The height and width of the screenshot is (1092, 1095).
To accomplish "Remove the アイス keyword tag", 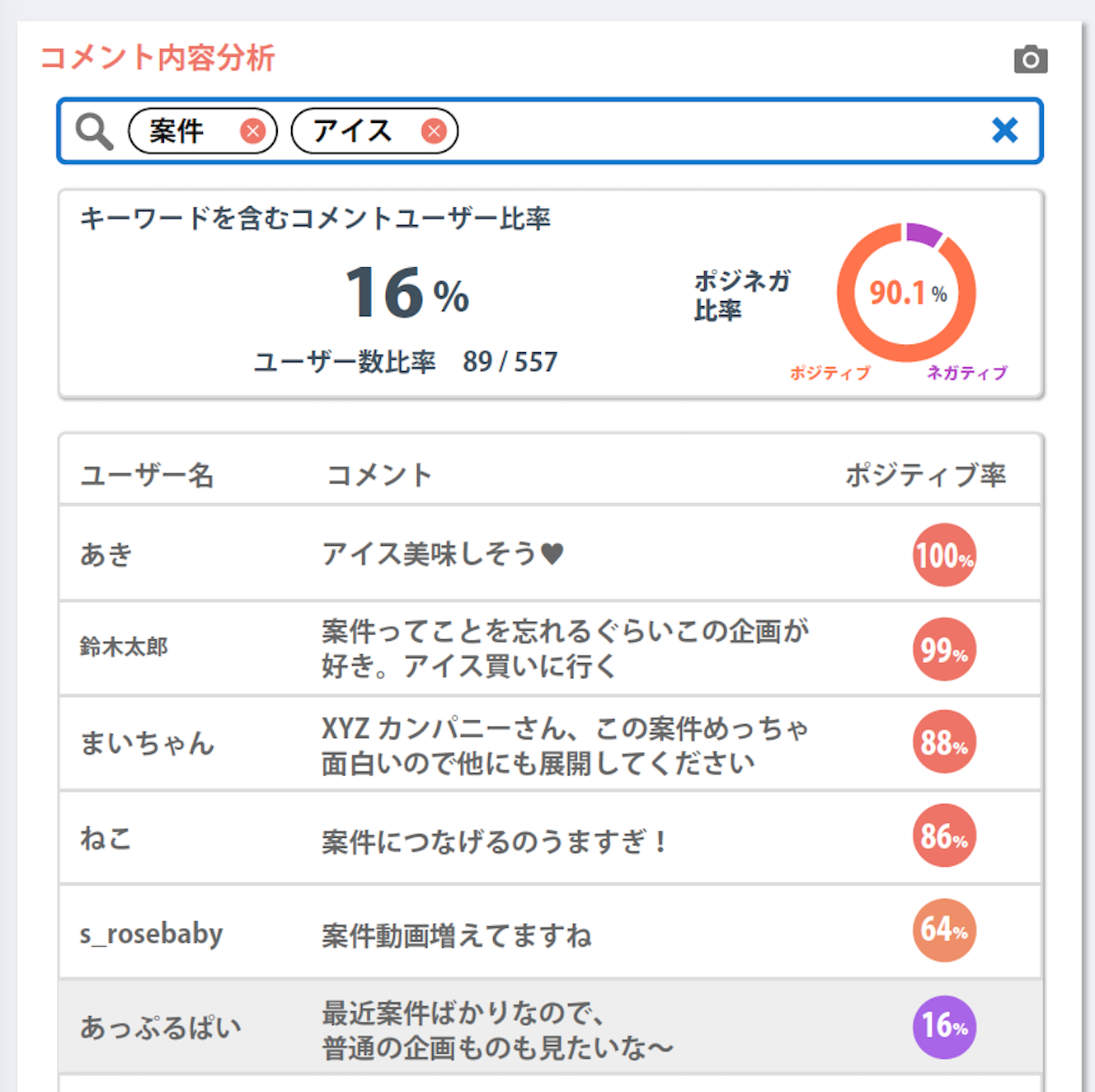I will 435,130.
